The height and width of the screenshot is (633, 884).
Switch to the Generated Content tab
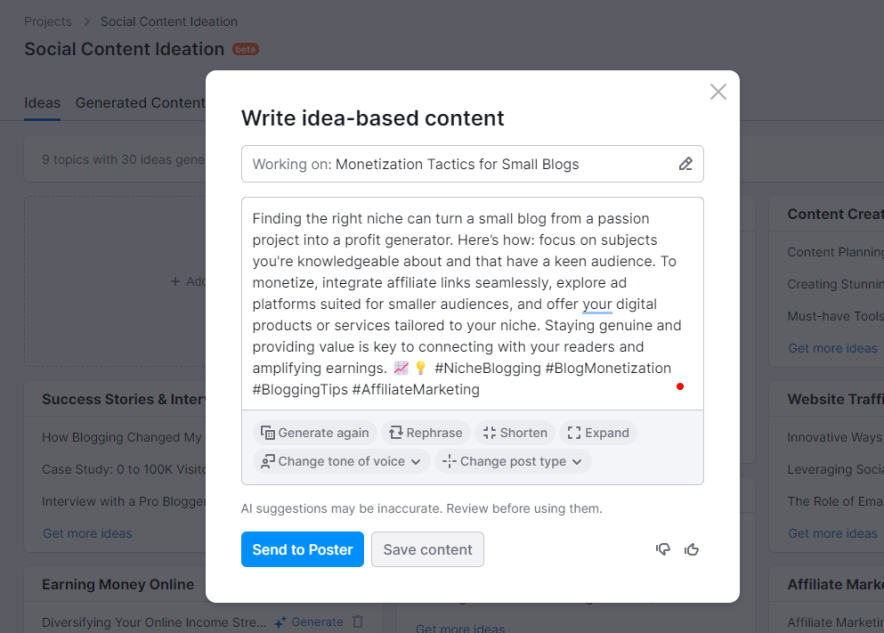click(140, 102)
